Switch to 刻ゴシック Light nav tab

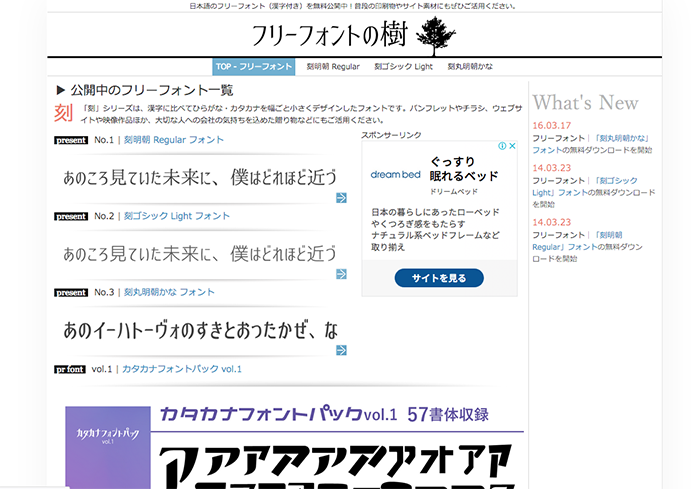(404, 67)
